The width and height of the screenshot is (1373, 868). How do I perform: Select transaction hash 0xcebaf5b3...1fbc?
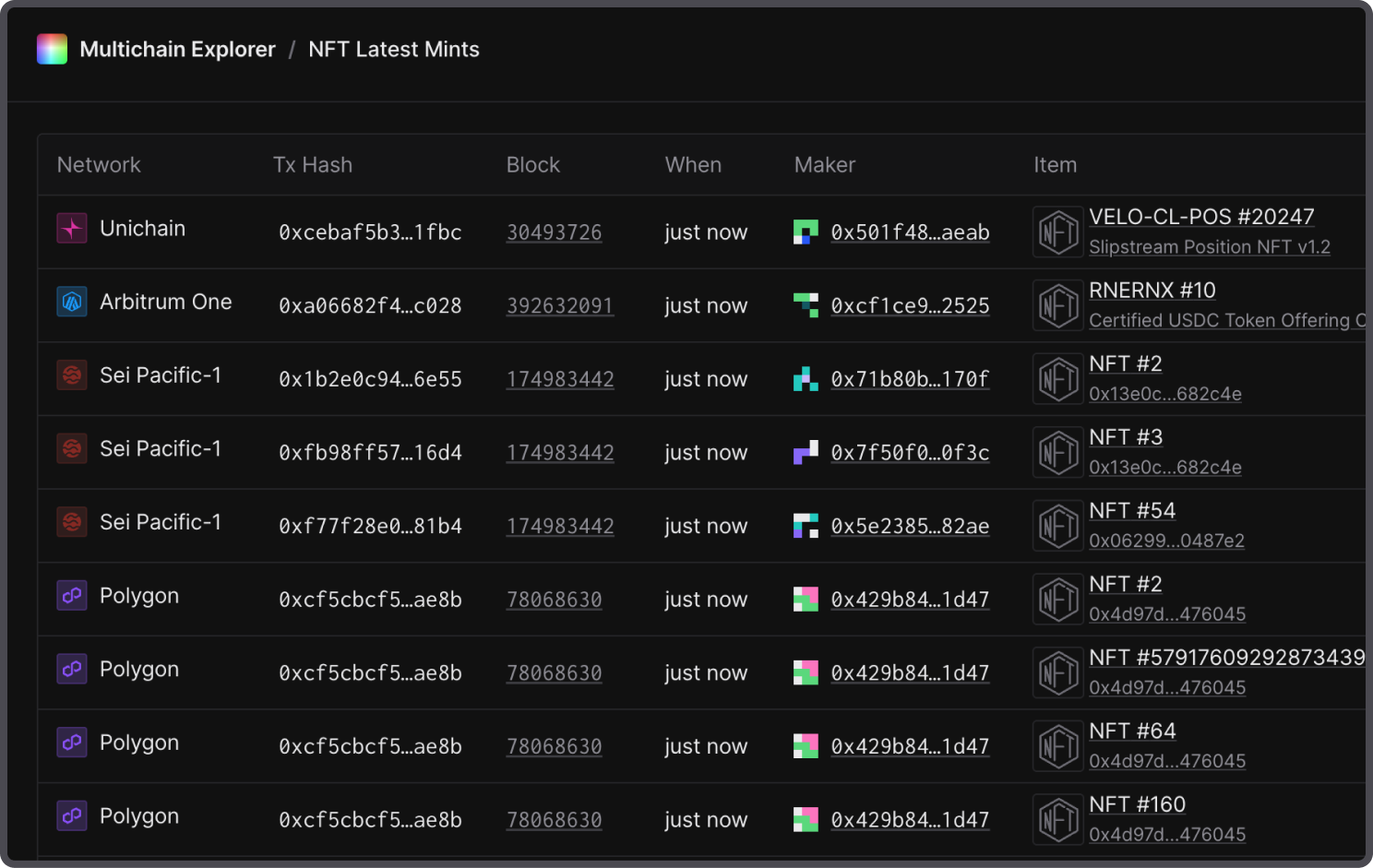tap(370, 232)
